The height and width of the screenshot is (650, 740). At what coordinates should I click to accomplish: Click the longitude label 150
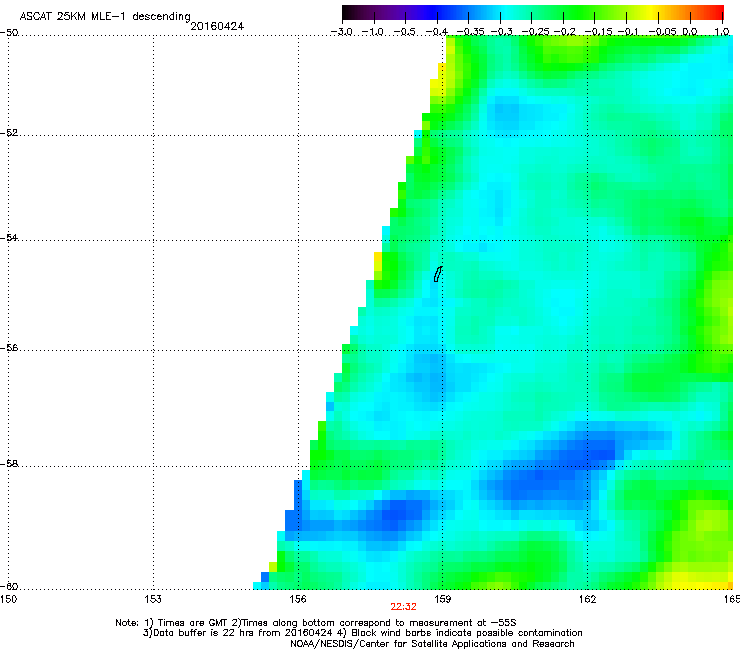click(x=8, y=599)
